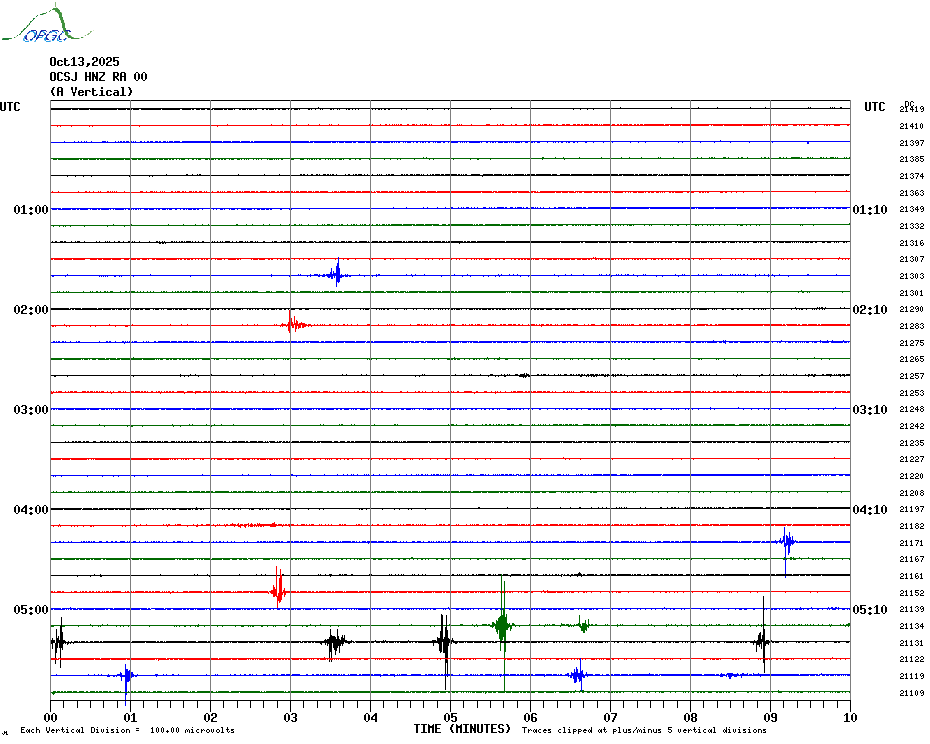930x744 pixels.
Task: Click the red burst just before 05:00
Action: click(279, 590)
